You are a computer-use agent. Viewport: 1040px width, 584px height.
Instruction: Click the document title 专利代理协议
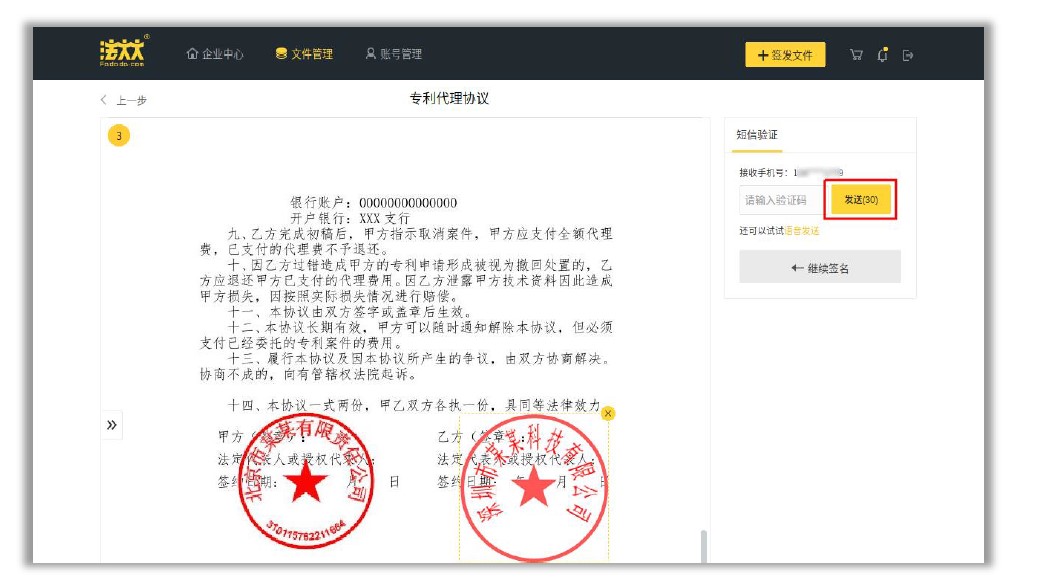pyautogui.click(x=449, y=98)
